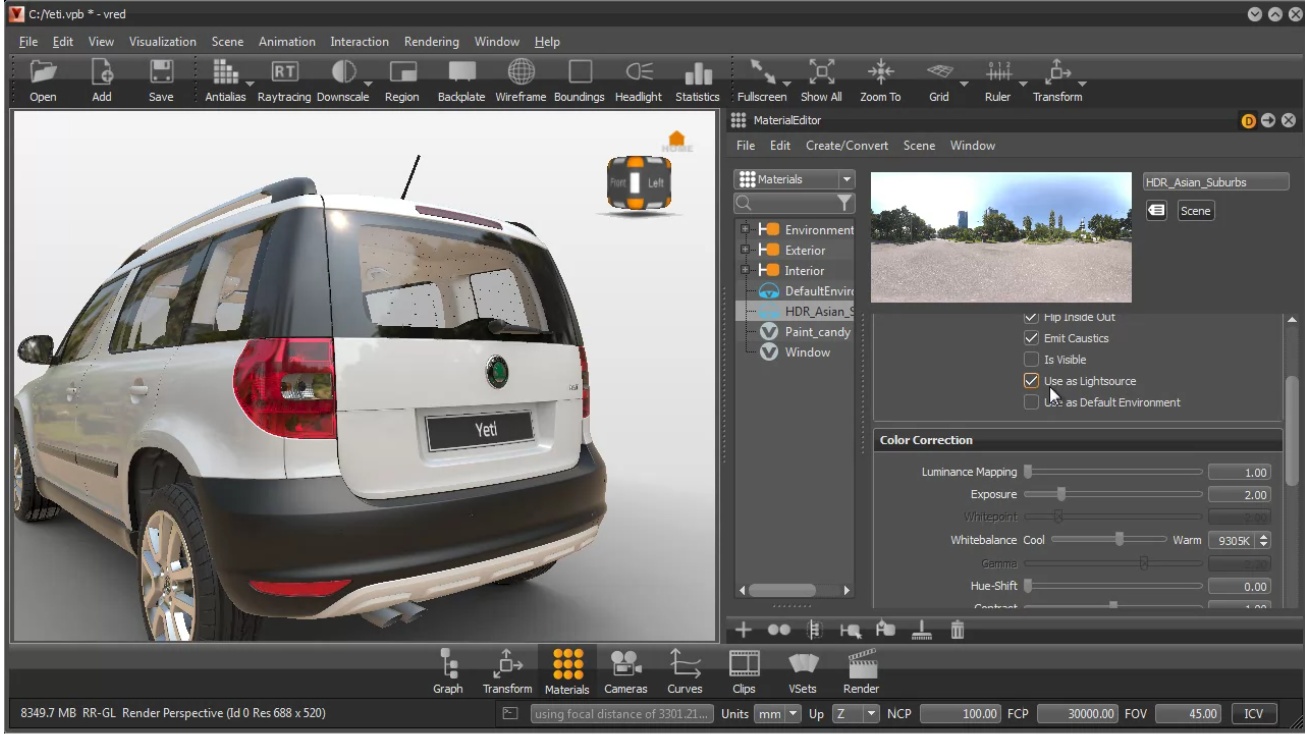Image resolution: width=1305 pixels, height=735 pixels.
Task: Open the Render settings clapperboard icon
Action: pyautogui.click(x=861, y=663)
